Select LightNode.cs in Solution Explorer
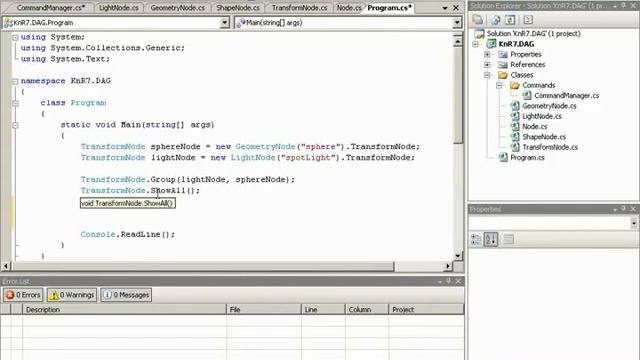 (x=542, y=116)
